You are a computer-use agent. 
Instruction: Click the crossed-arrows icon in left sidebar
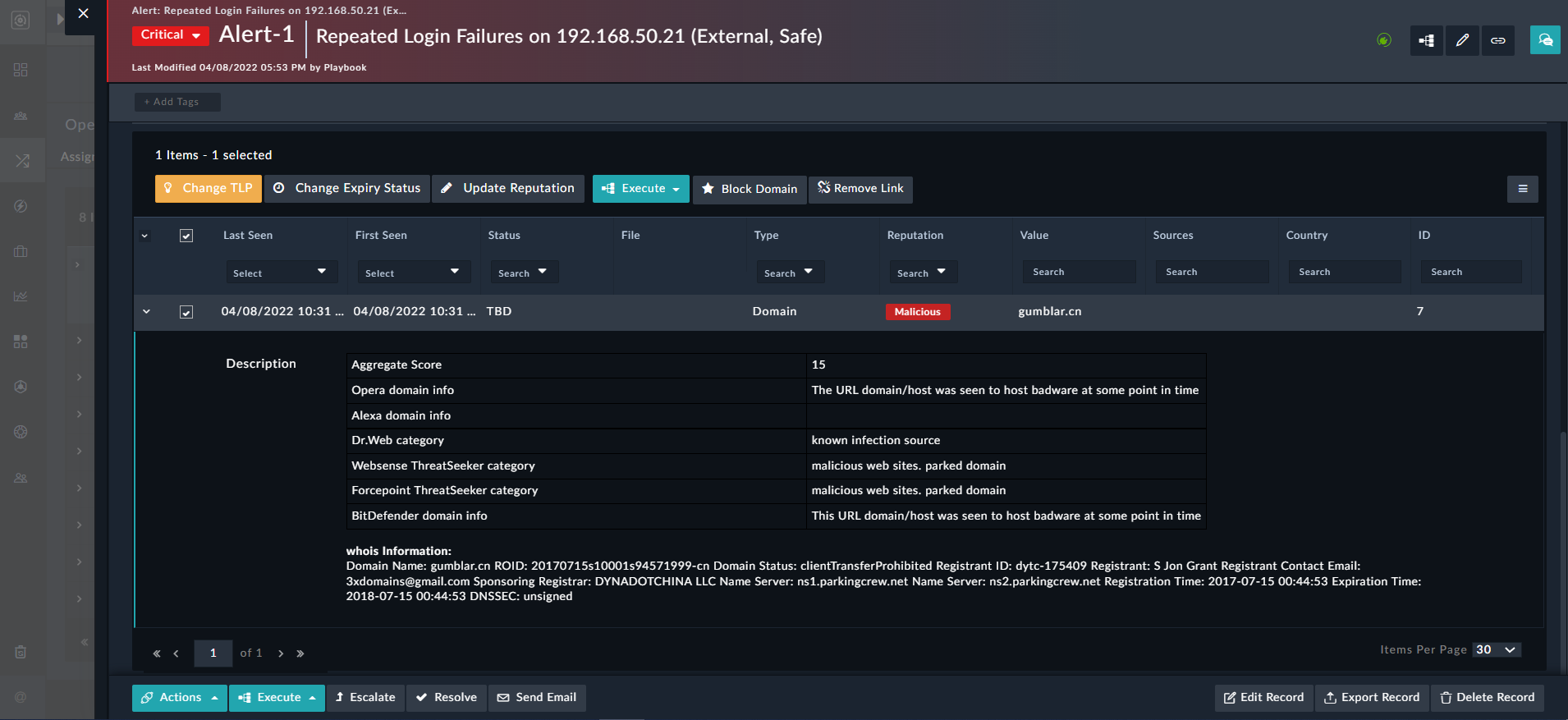click(x=21, y=161)
